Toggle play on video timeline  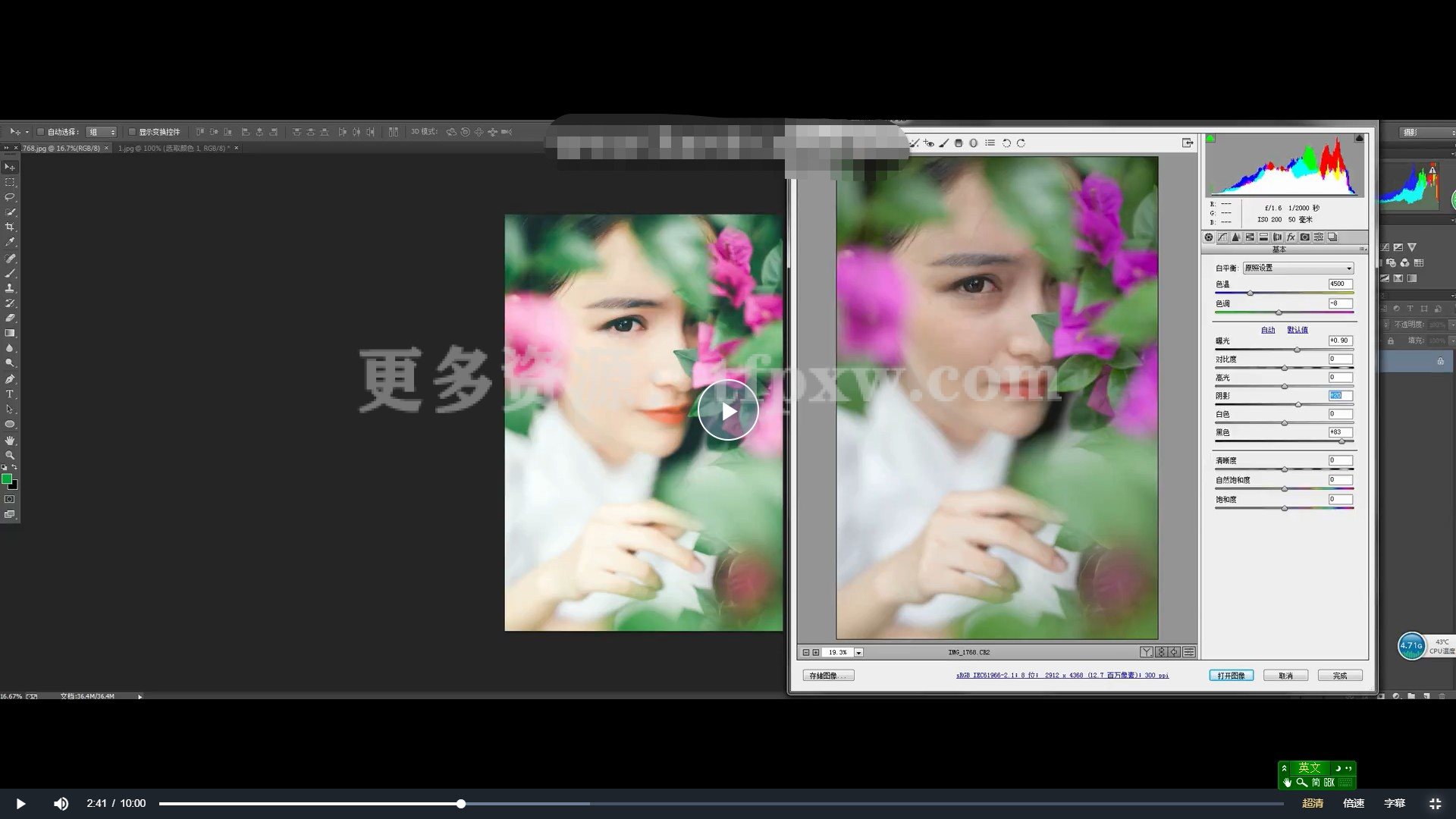[20, 802]
